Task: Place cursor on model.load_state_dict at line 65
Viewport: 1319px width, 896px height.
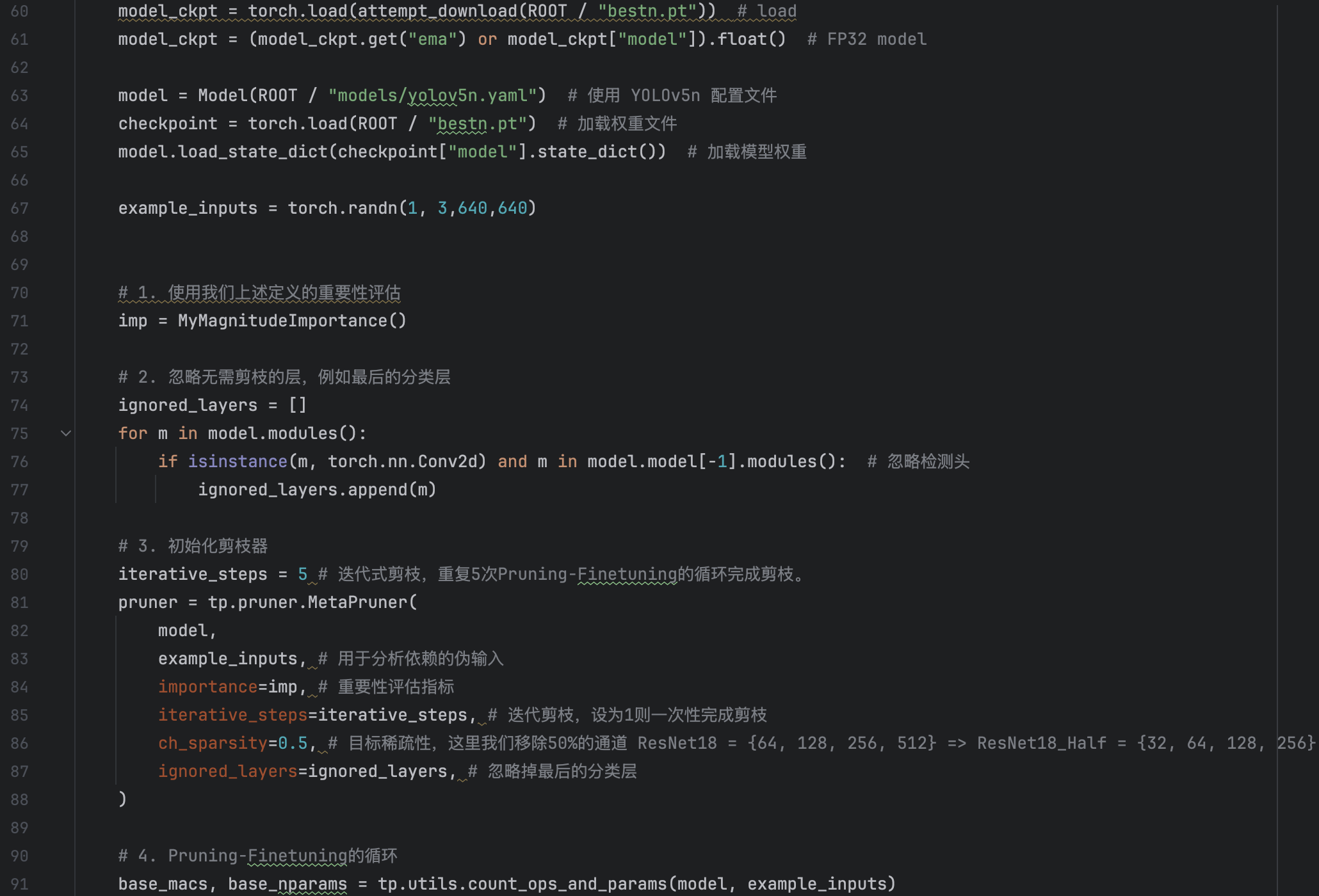Action: 224,151
